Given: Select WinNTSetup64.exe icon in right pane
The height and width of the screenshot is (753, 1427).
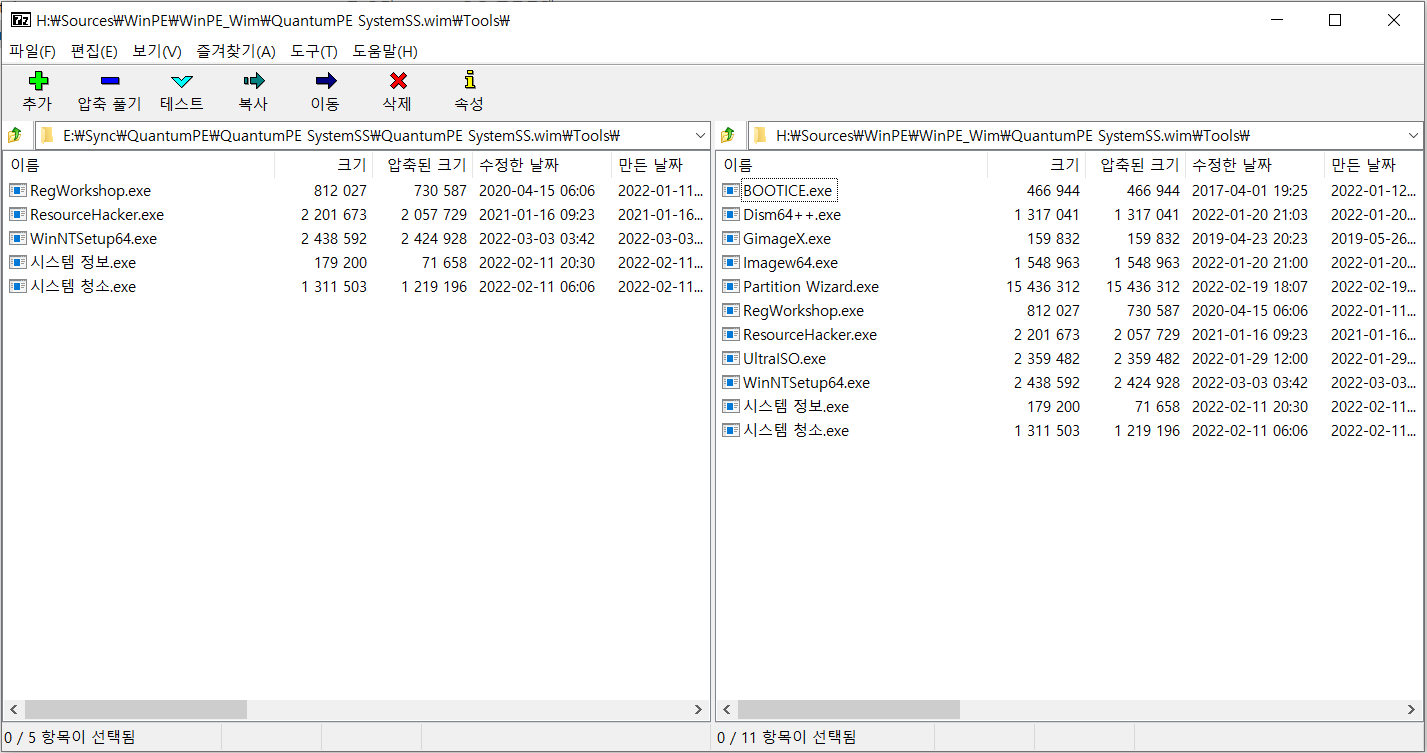Looking at the screenshot, I should point(731,382).
